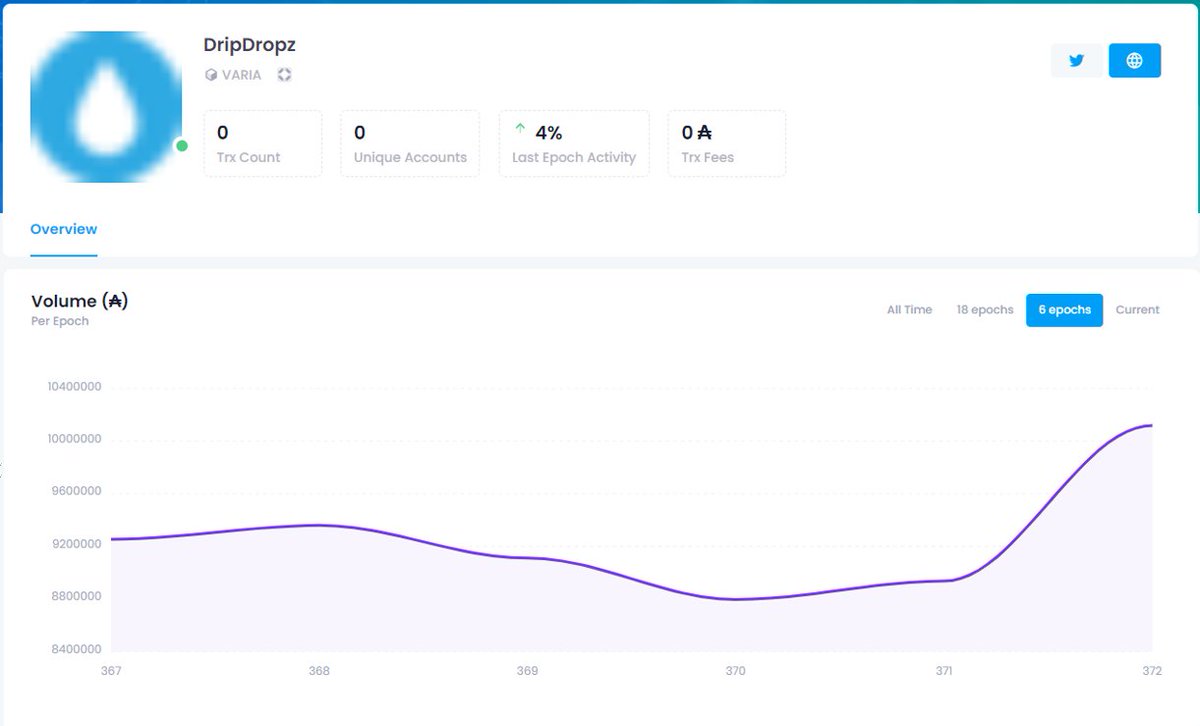Click the VARIA cube icon
This screenshot has width=1200, height=726.
pos(210,74)
